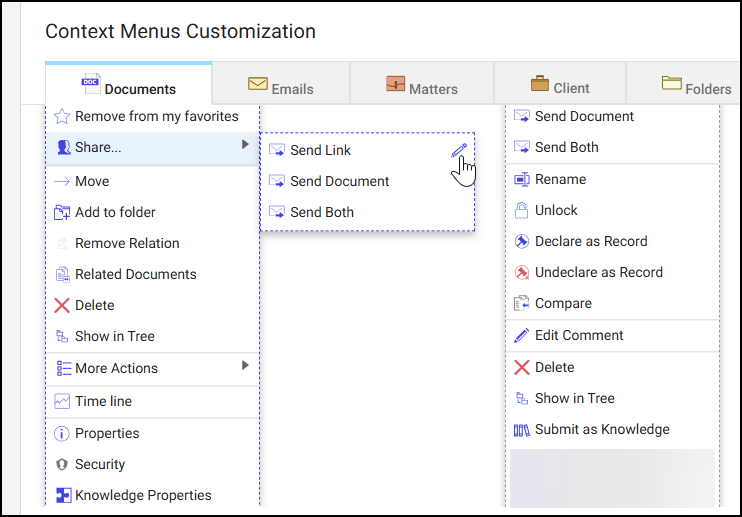Choose Submit as Knowledge in the right panel
This screenshot has height=517, width=742.
tap(612, 429)
